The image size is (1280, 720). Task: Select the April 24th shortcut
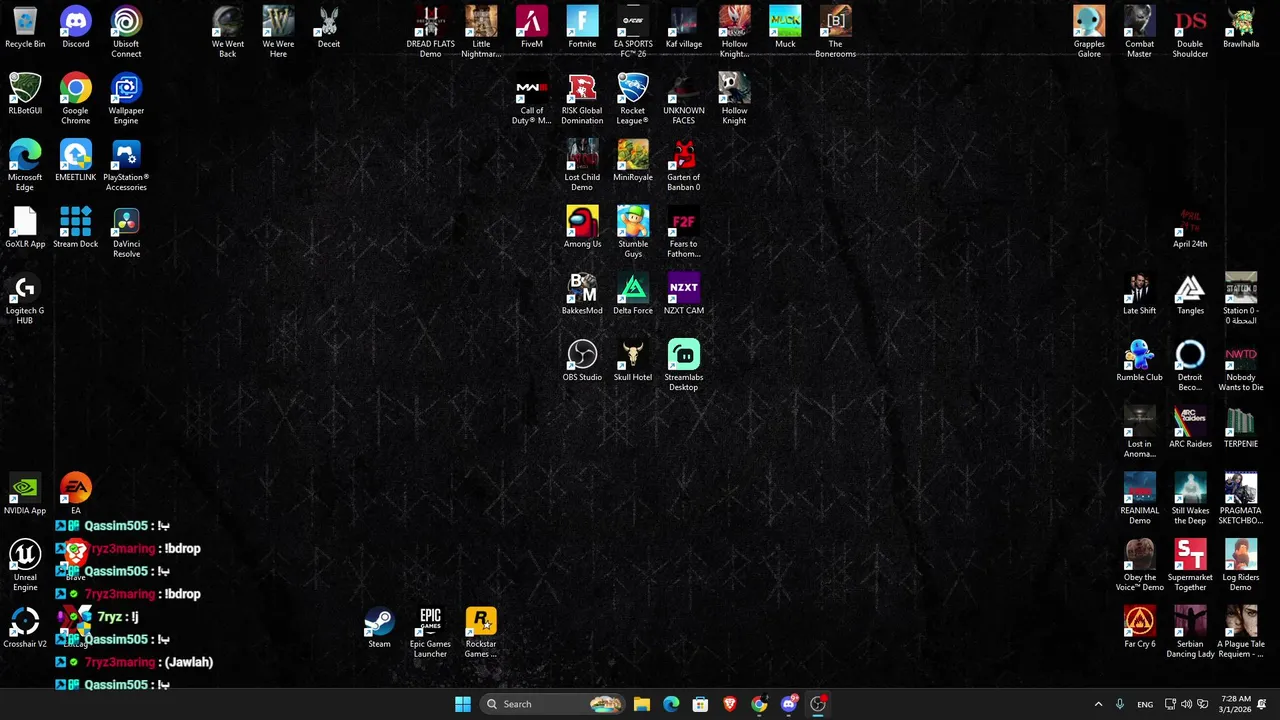click(x=1190, y=227)
